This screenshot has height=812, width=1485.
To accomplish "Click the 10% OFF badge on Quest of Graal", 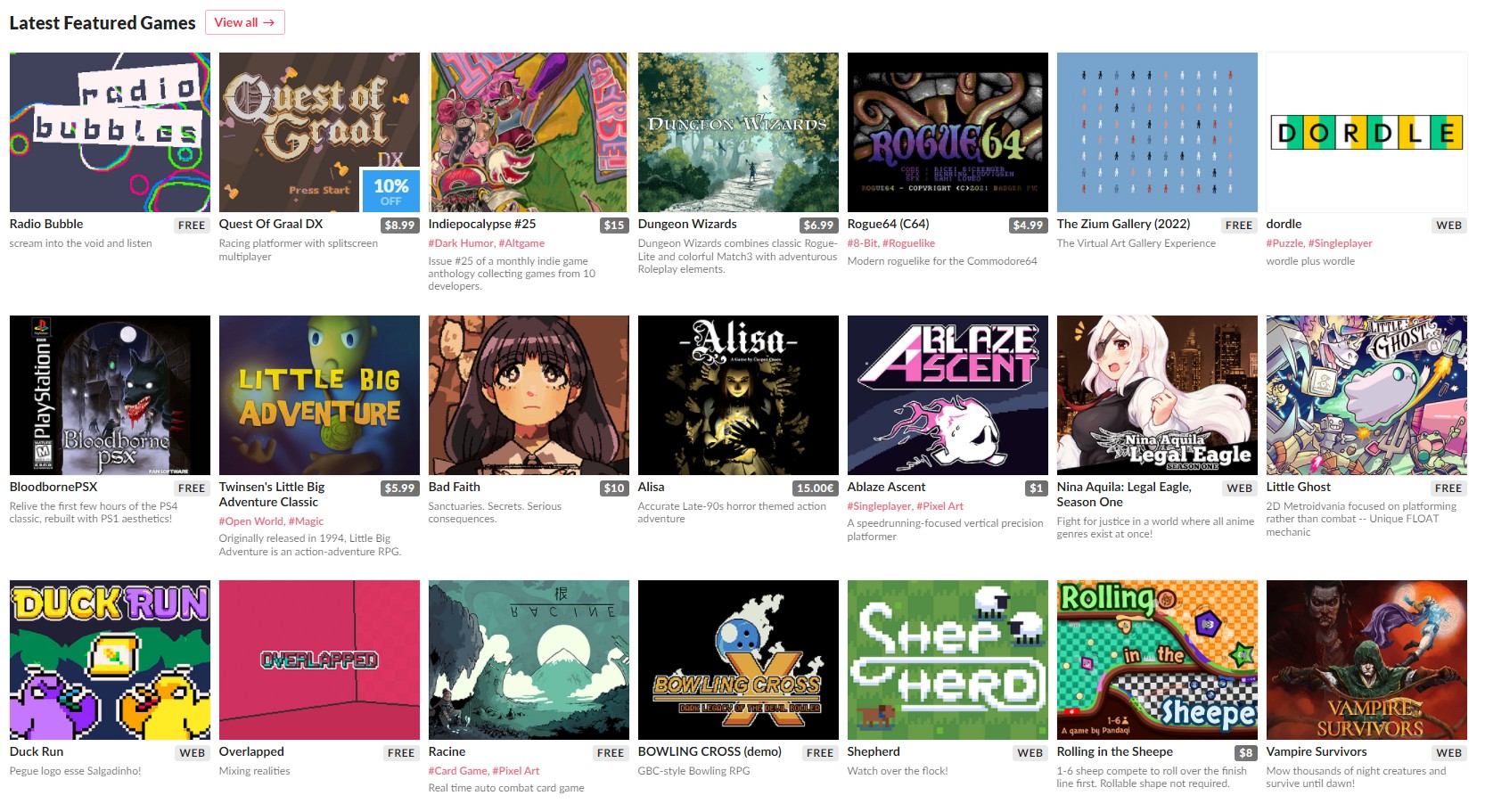I will [x=390, y=191].
